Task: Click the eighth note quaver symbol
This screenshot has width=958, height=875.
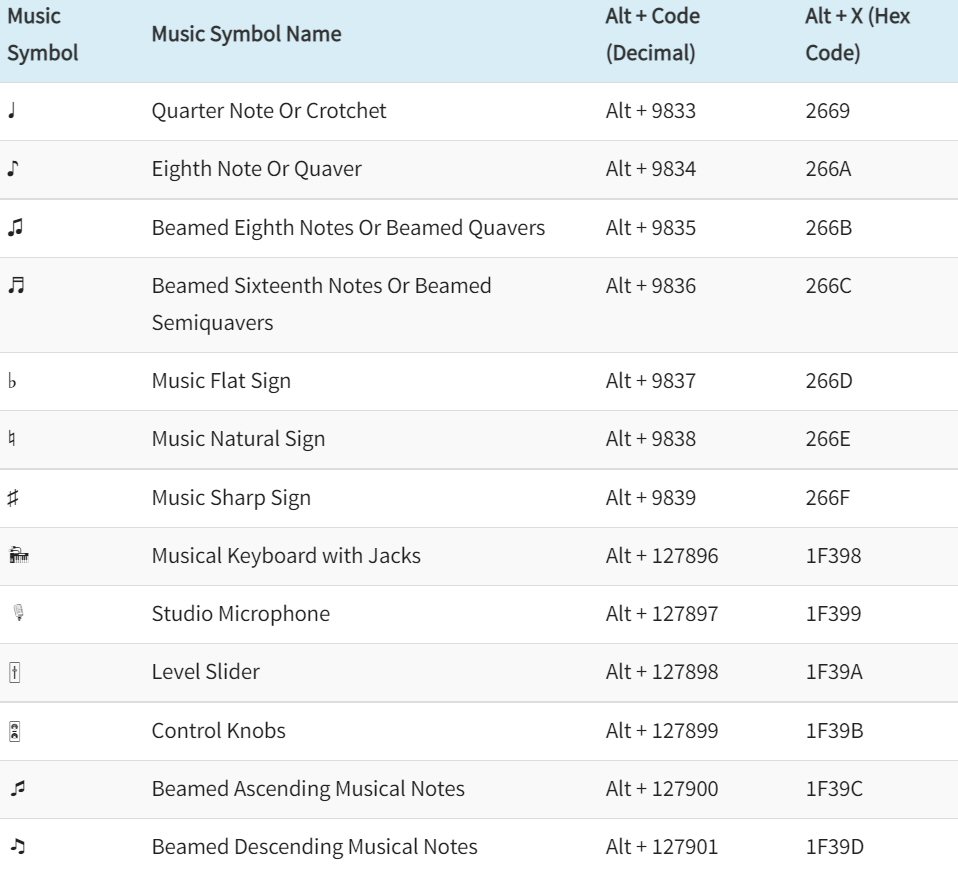Action: click(x=13, y=169)
